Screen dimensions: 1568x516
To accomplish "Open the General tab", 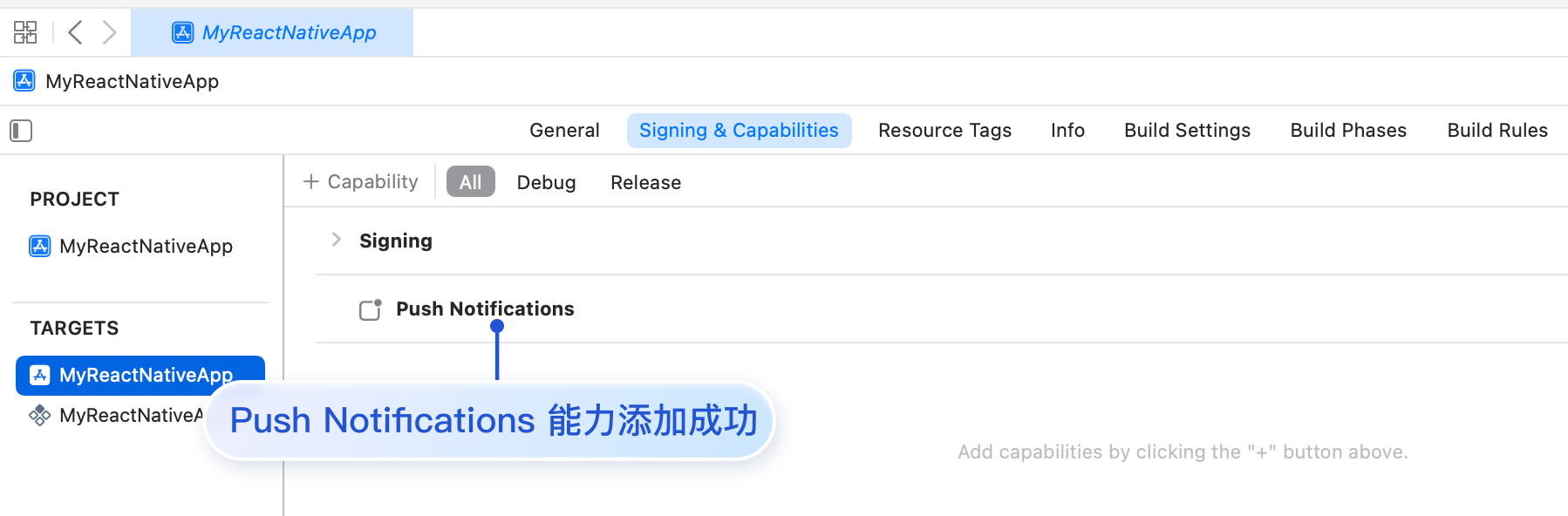I will point(564,130).
